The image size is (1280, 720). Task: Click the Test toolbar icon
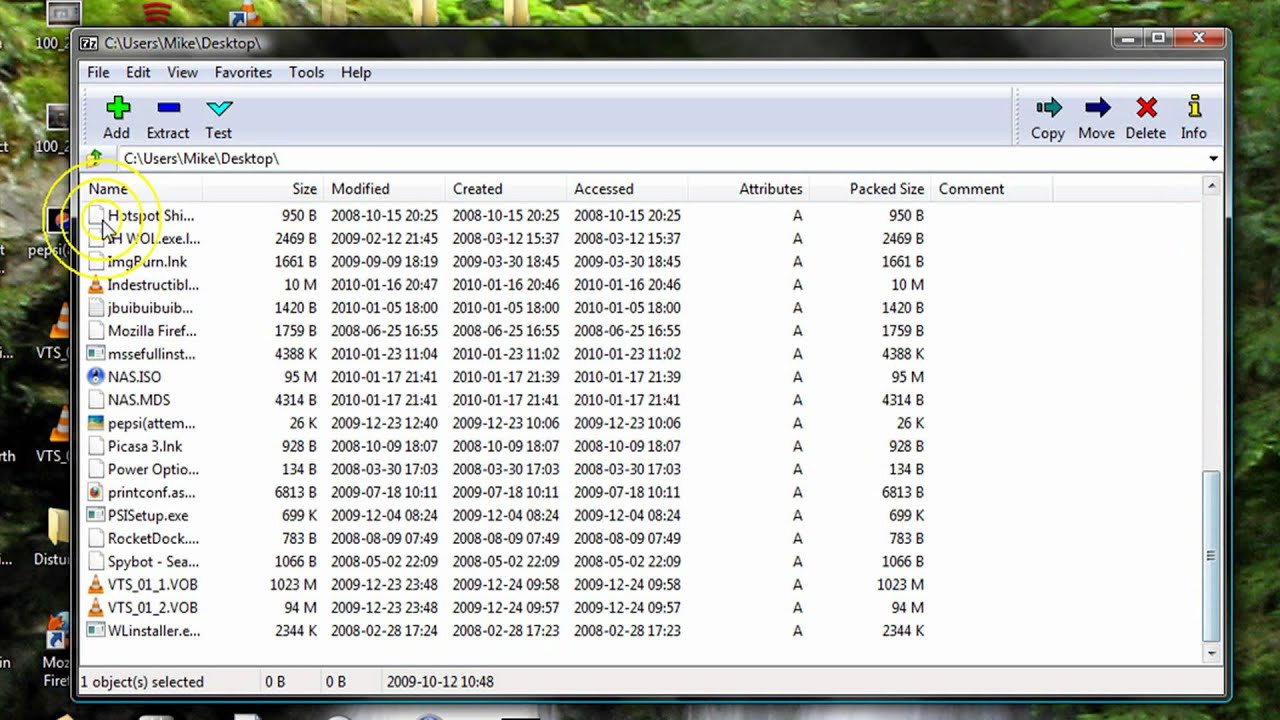(219, 108)
